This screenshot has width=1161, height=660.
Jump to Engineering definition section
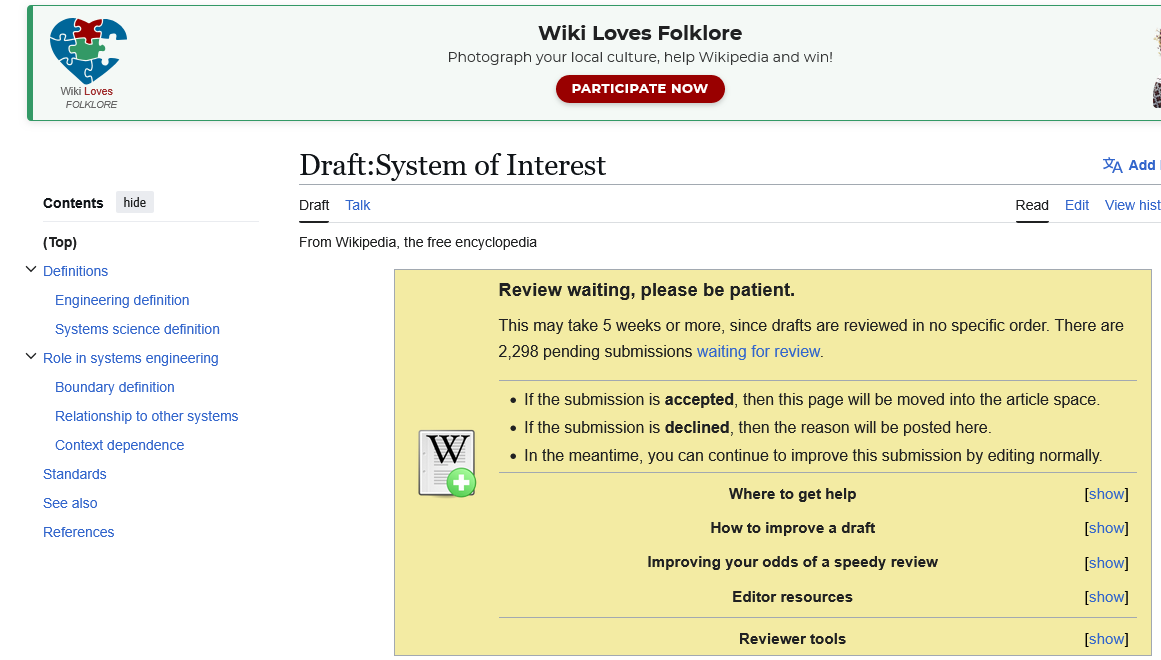(x=122, y=300)
